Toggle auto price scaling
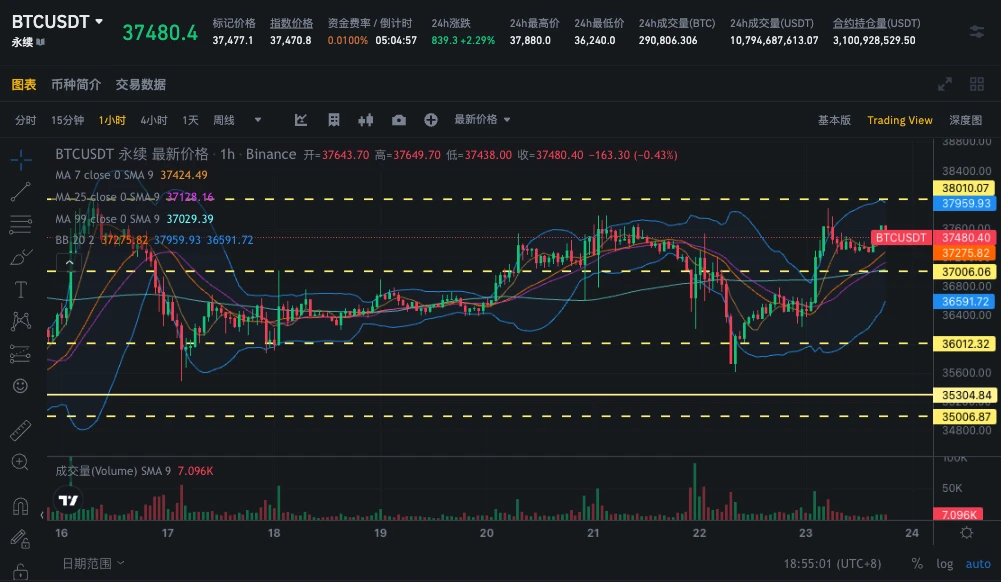Screen dimensions: 1001x582 (978, 564)
